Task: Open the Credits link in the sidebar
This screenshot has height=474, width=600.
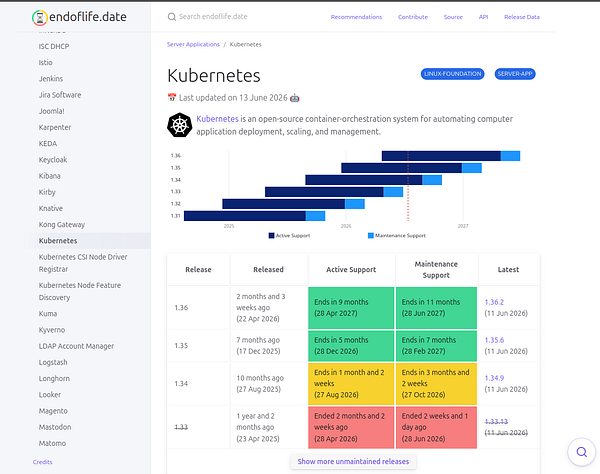Action: pyautogui.click(x=42, y=462)
